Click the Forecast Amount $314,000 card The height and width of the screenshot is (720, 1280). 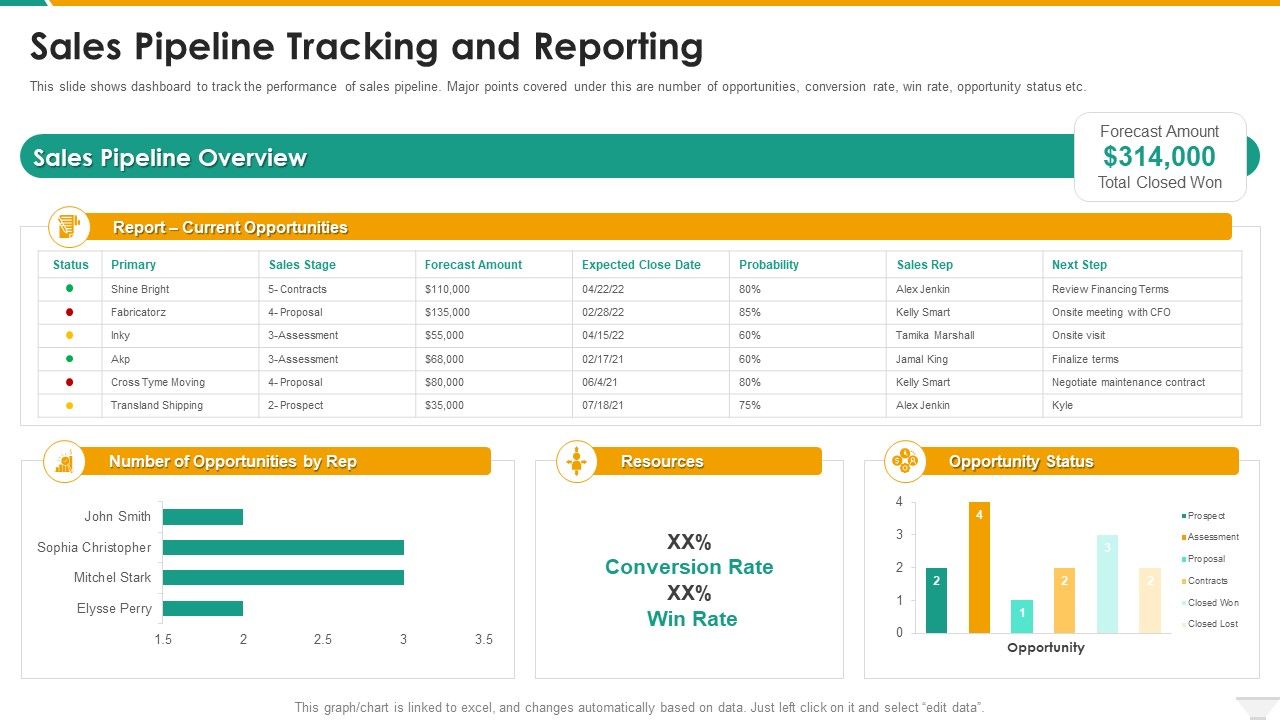1160,156
